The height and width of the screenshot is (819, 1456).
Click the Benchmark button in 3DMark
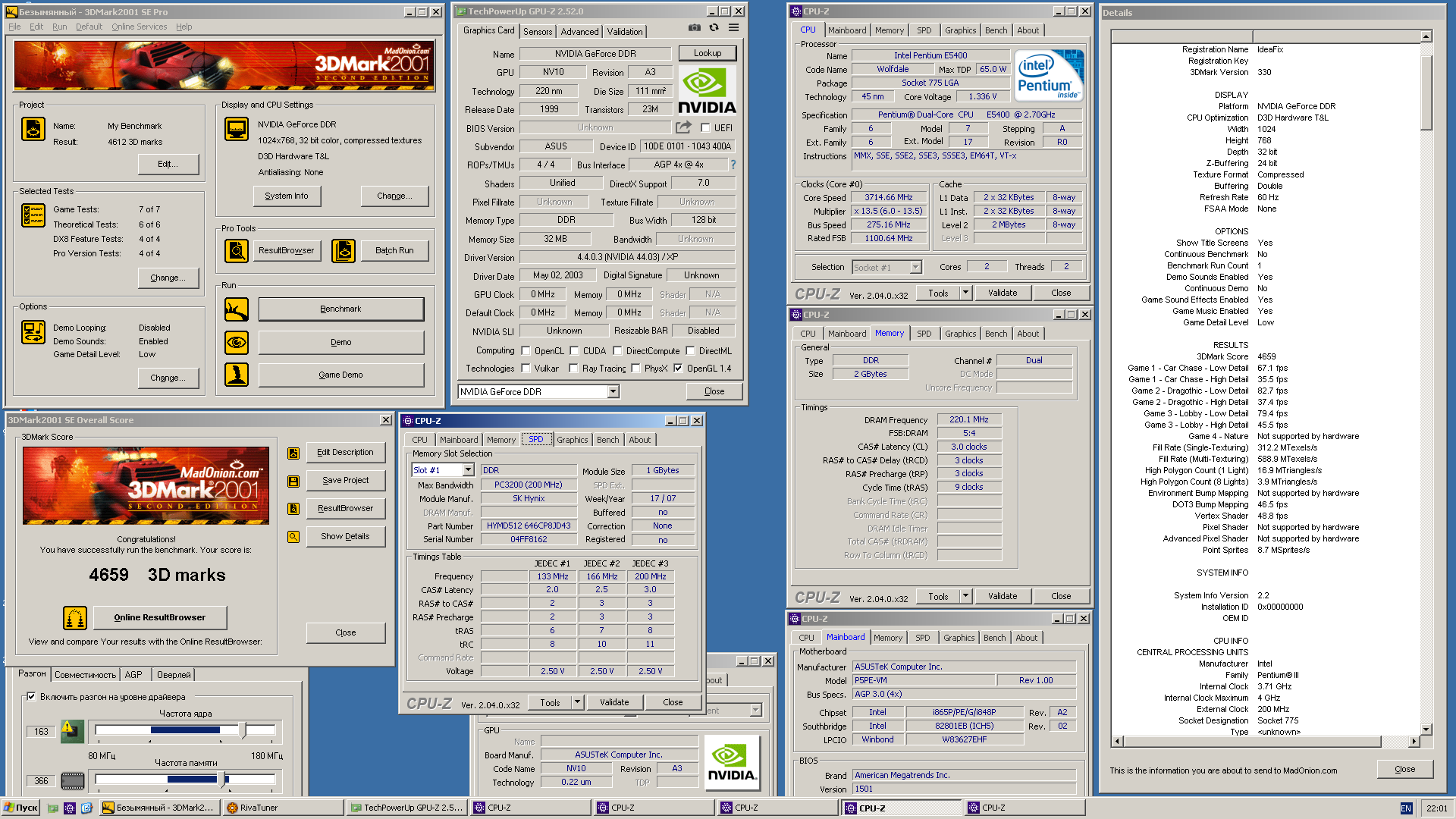[341, 309]
